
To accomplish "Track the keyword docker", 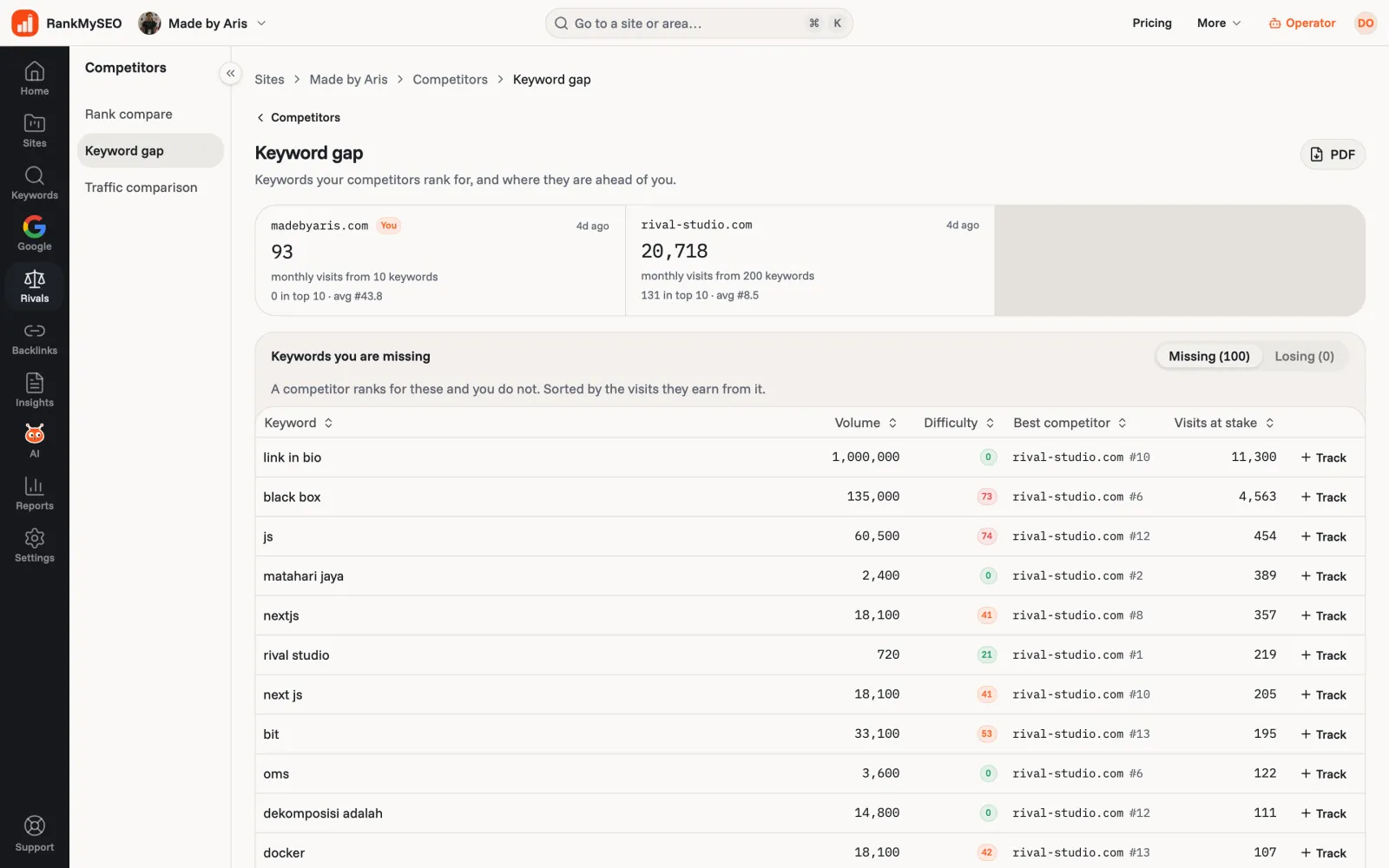I will (1323, 853).
